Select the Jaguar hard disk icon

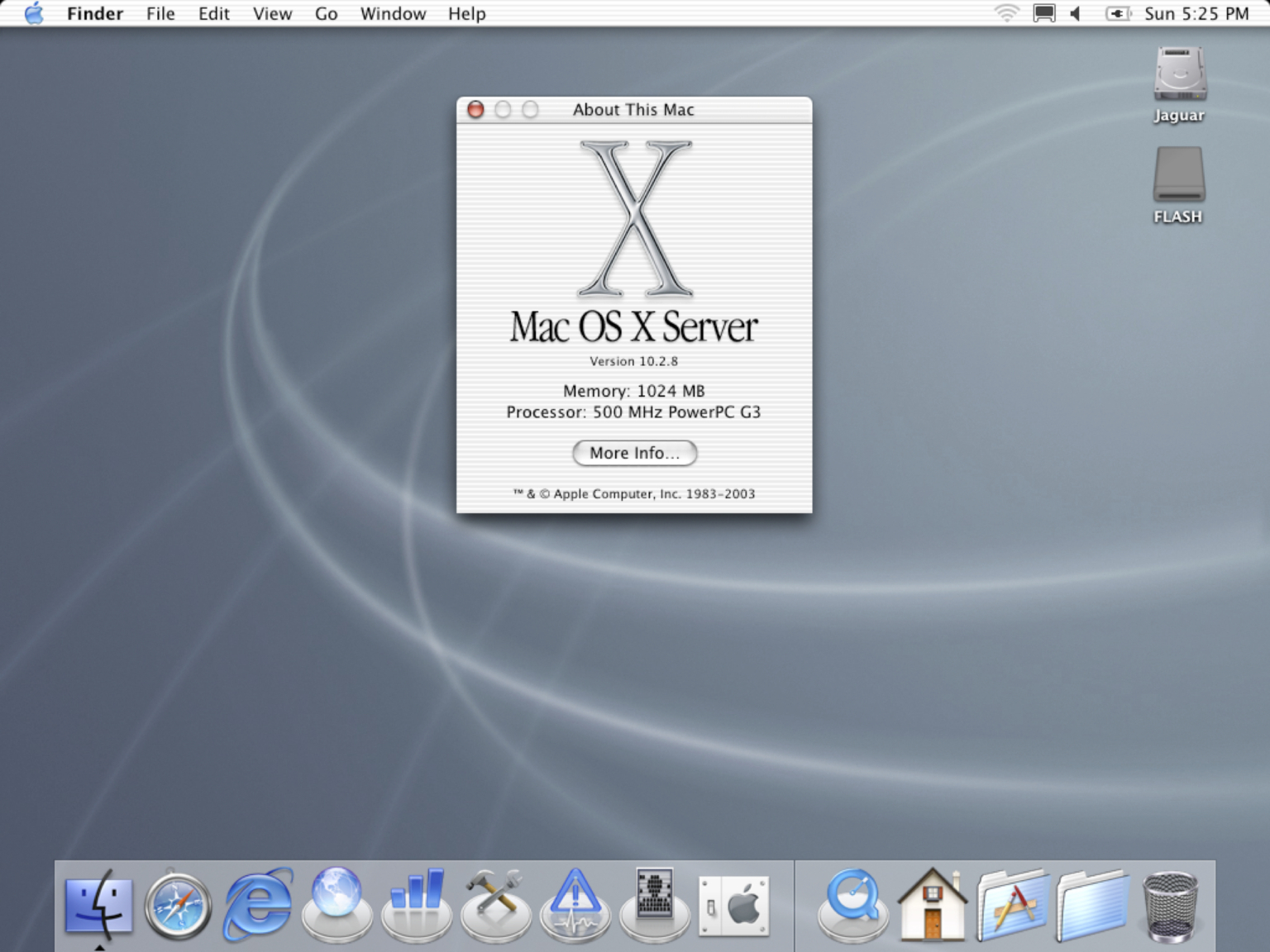(x=1180, y=85)
